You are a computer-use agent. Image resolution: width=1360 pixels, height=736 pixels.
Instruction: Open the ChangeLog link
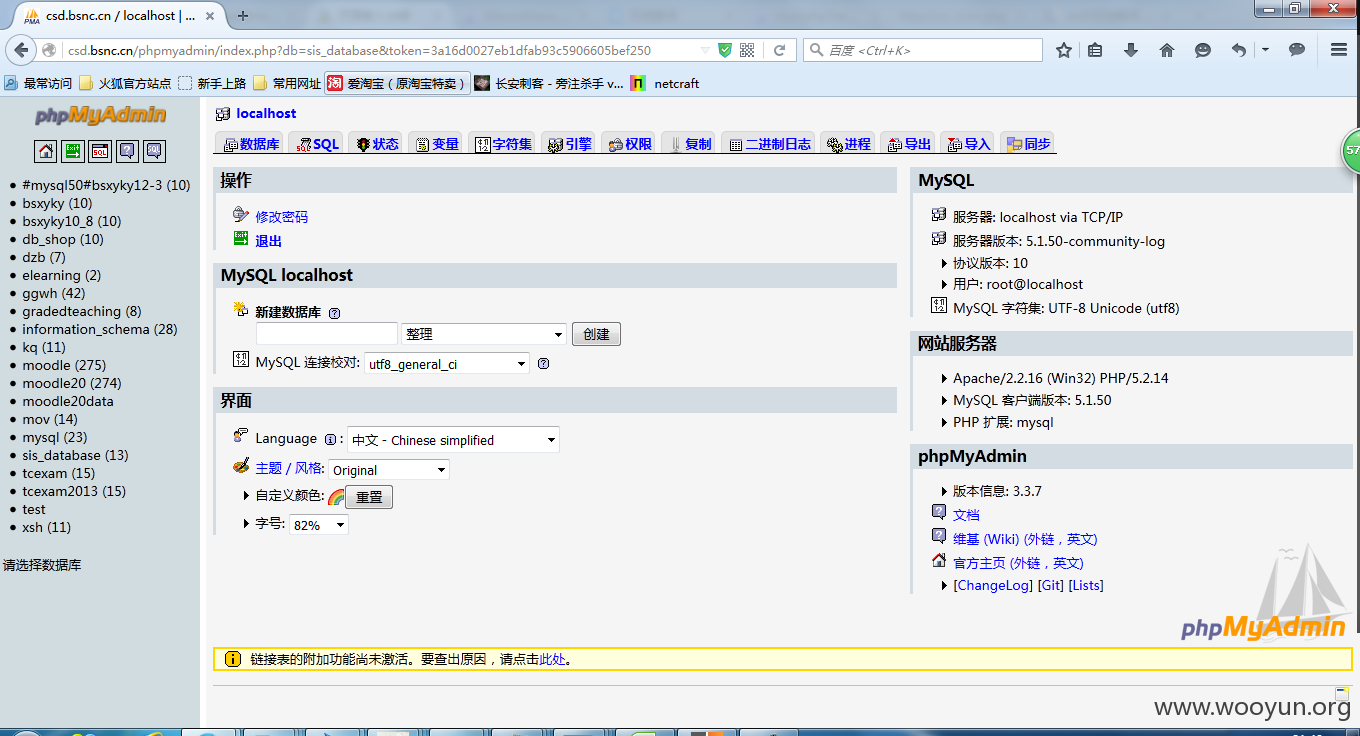[x=992, y=585]
